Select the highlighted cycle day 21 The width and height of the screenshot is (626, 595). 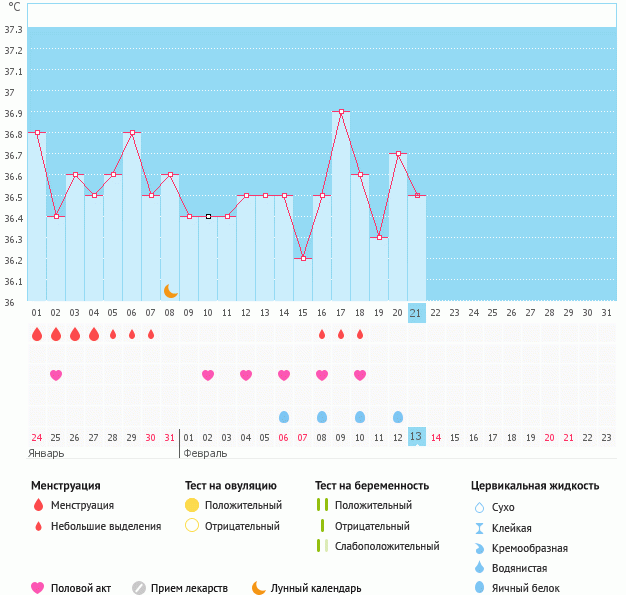tap(417, 313)
